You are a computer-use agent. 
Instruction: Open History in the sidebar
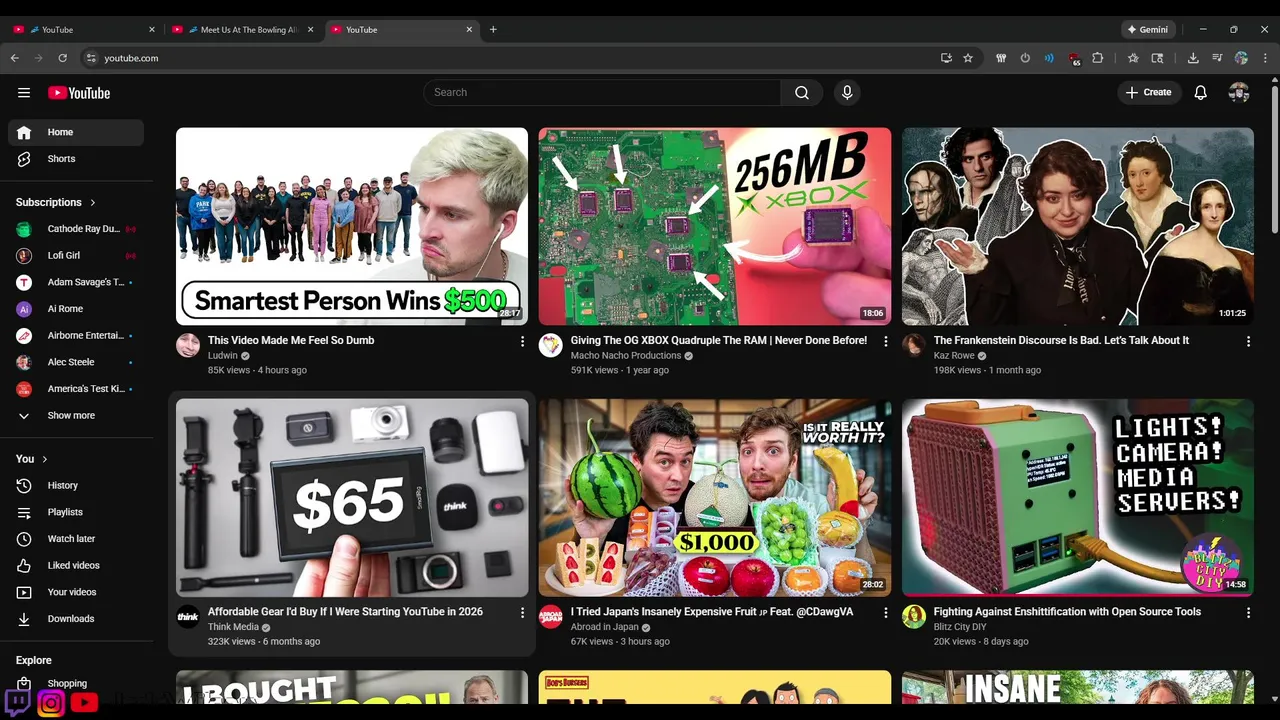76,485
